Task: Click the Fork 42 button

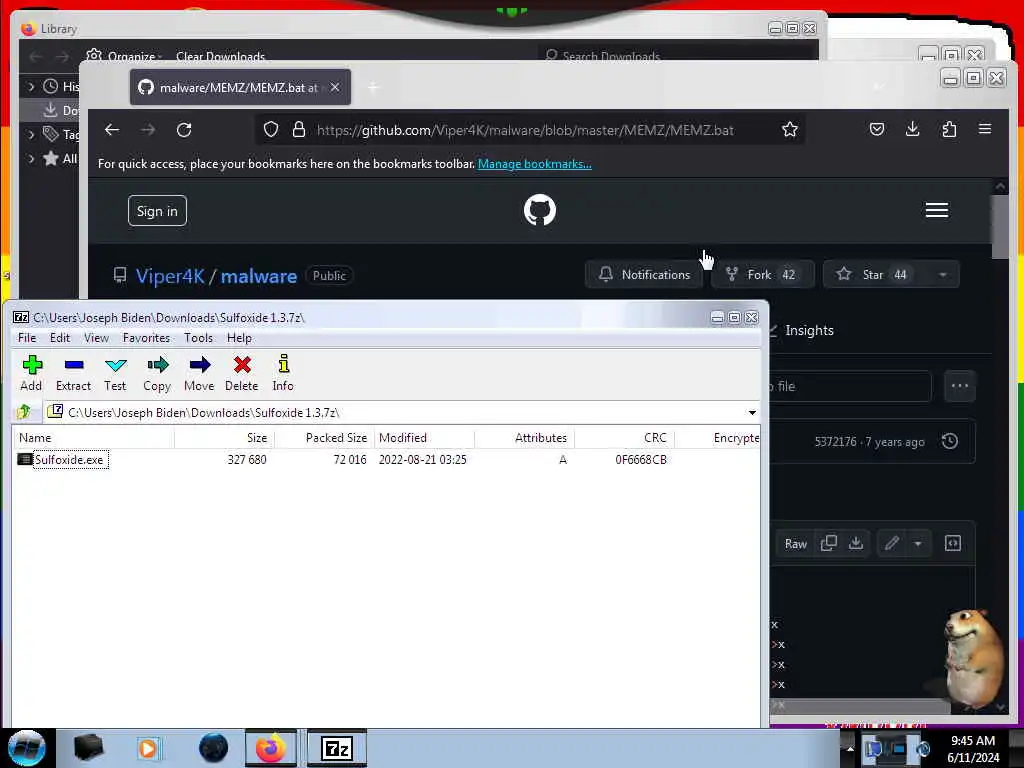Action: click(x=762, y=274)
